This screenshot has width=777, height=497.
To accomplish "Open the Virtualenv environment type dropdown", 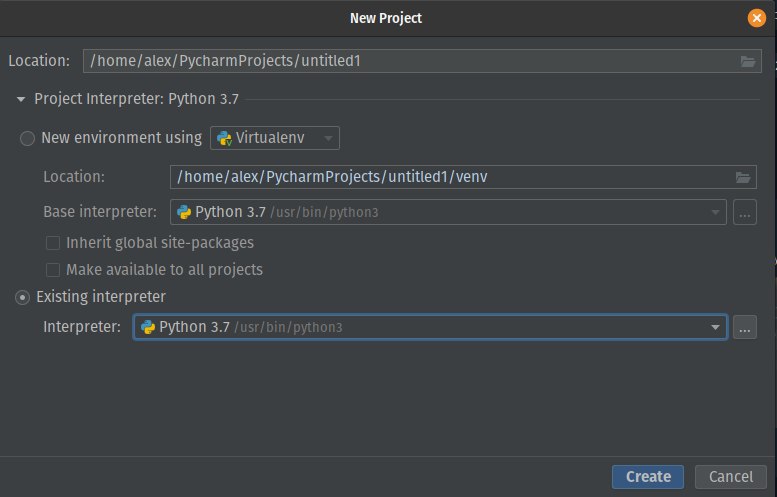I will (x=275, y=138).
